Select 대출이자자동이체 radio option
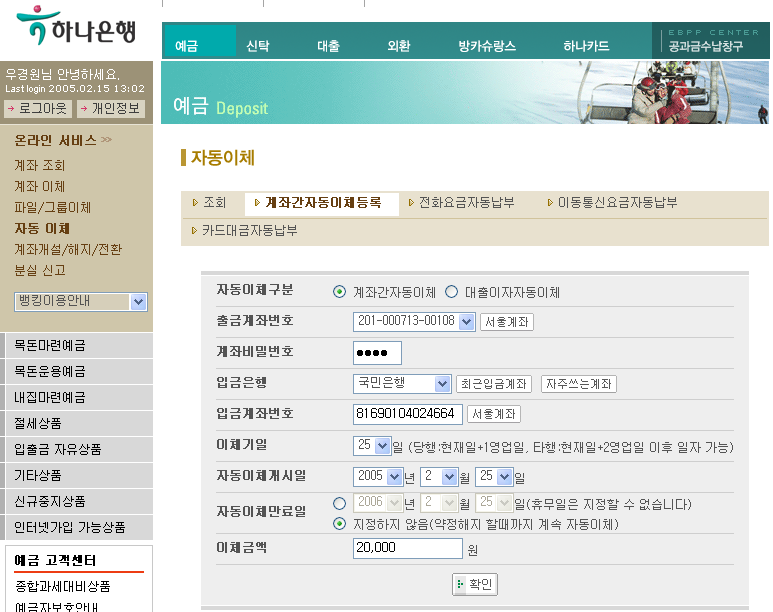Screen dimensions: 773x612 [x=451, y=293]
